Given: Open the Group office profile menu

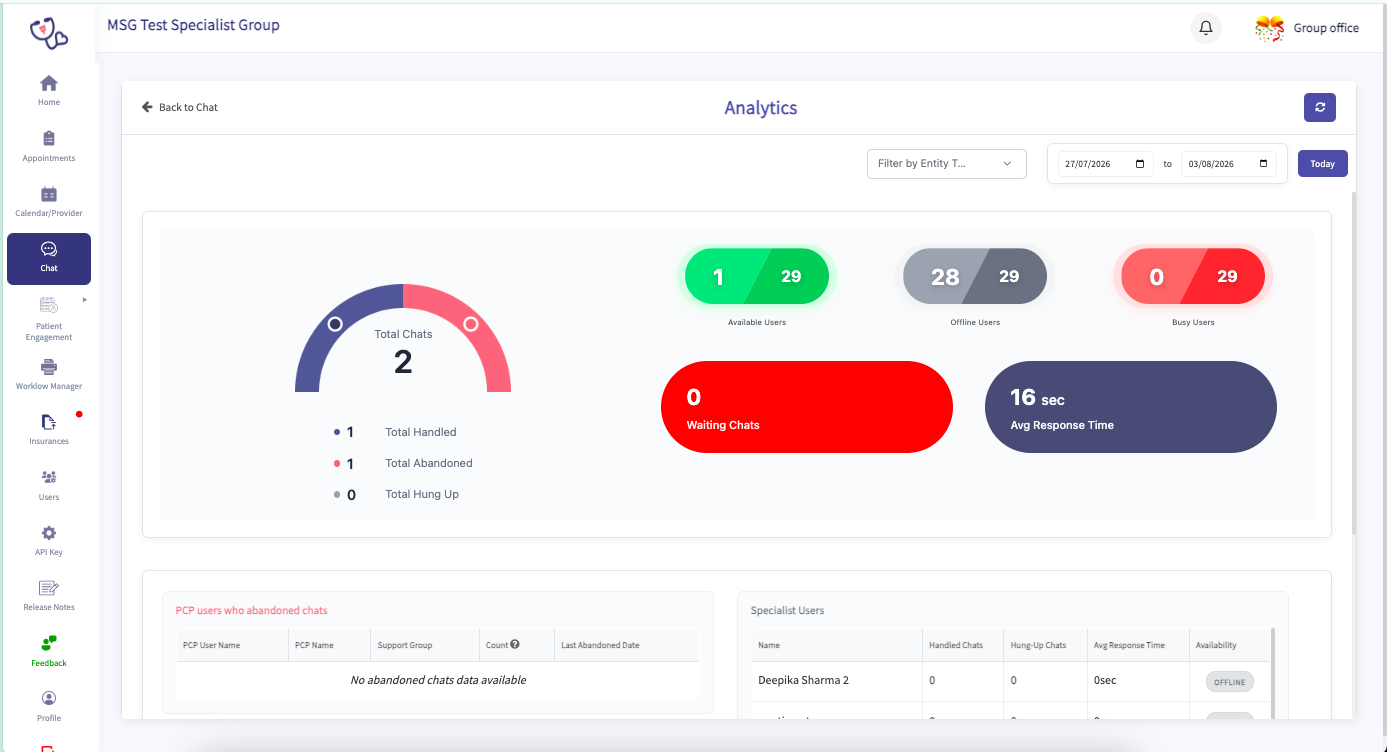Looking at the screenshot, I should tap(1307, 28).
